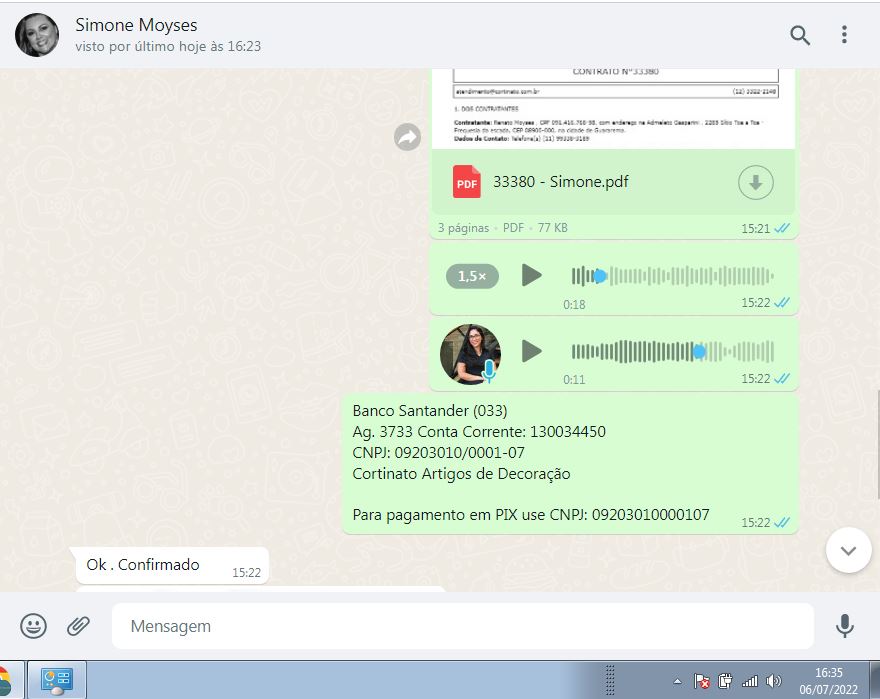The height and width of the screenshot is (699, 880).
Task: Download the 33380 - Simone.pdf file
Action: click(x=755, y=182)
